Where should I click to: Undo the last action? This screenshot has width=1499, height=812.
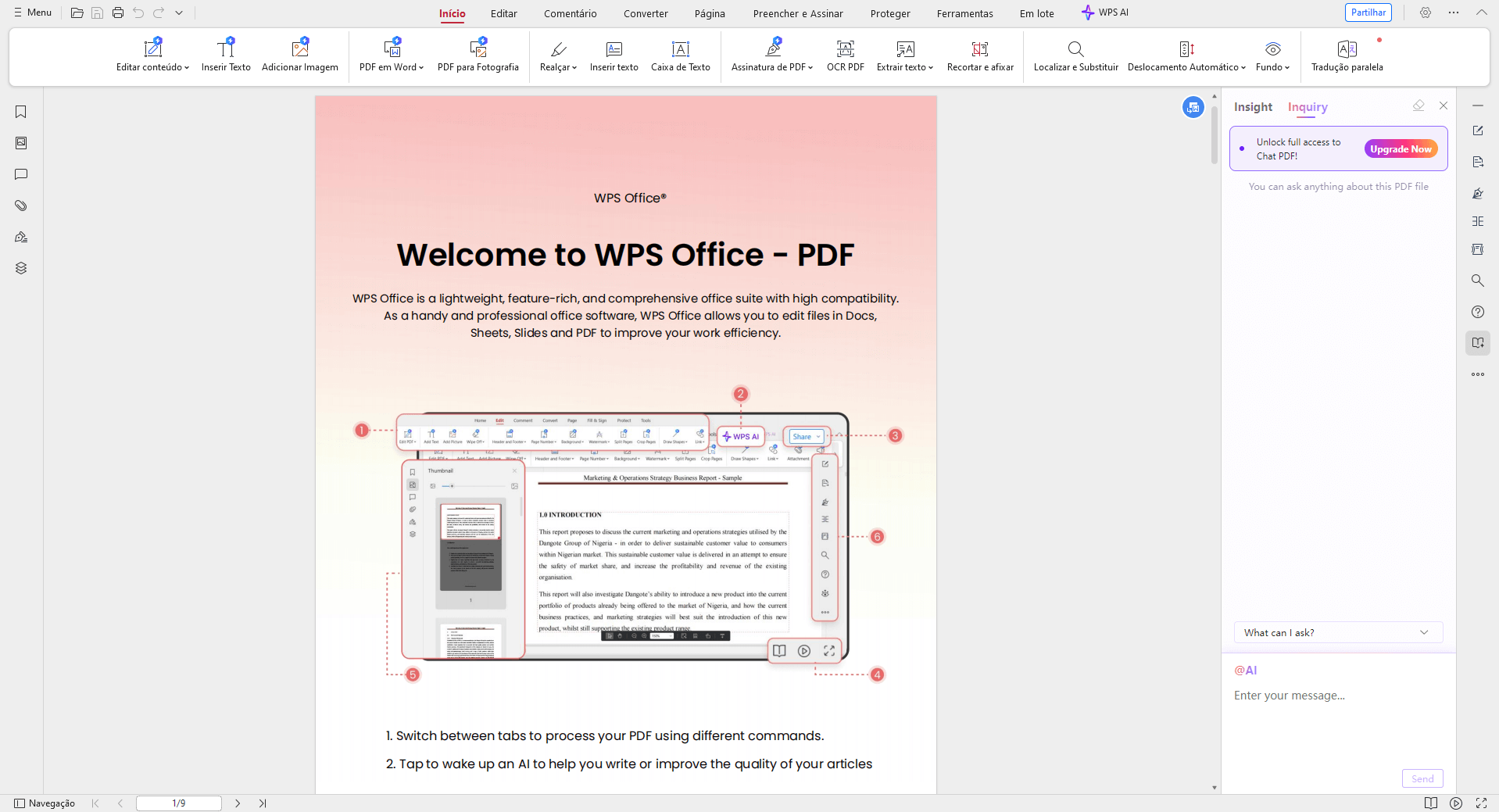tap(138, 13)
